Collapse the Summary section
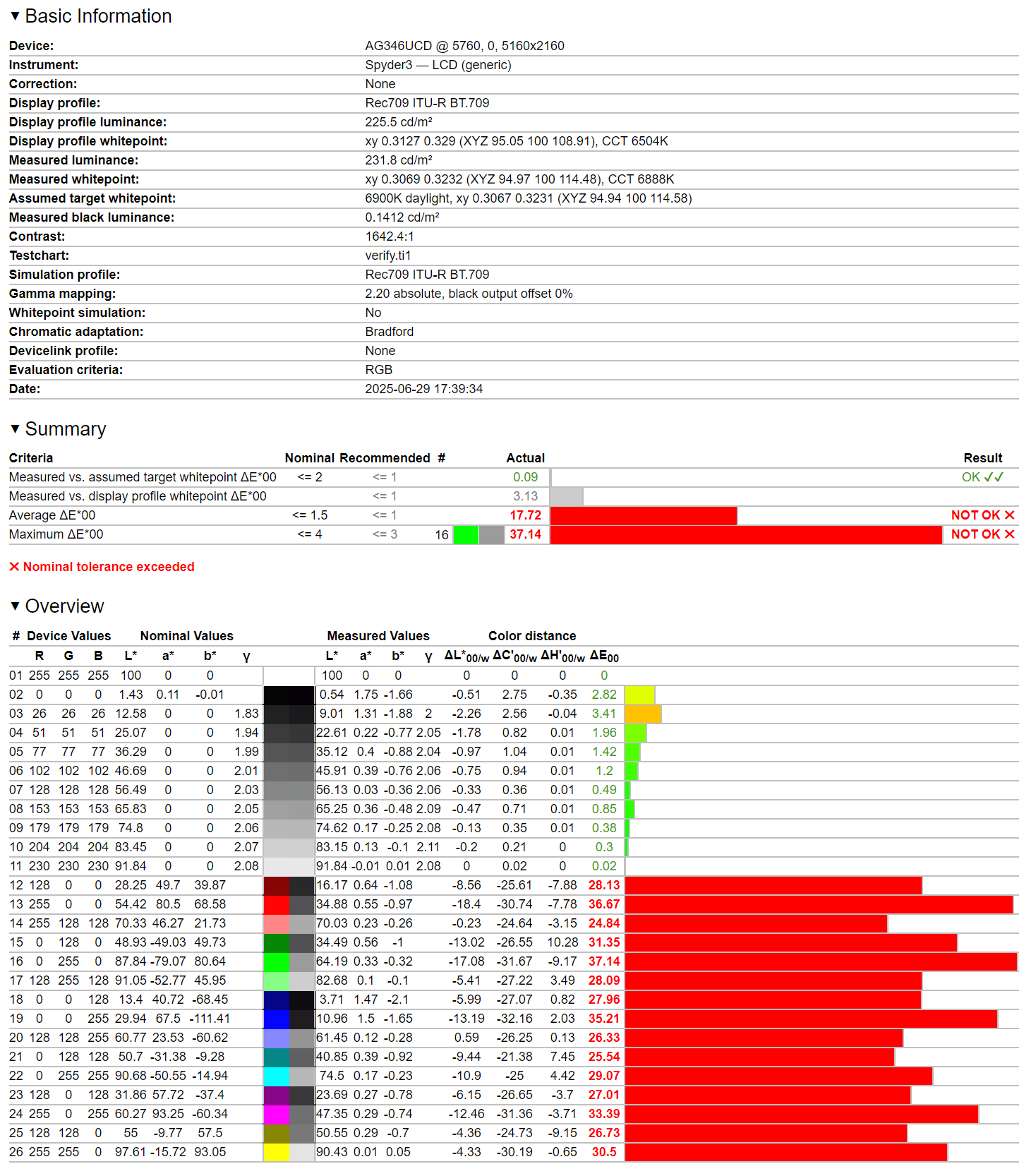 click(x=15, y=429)
